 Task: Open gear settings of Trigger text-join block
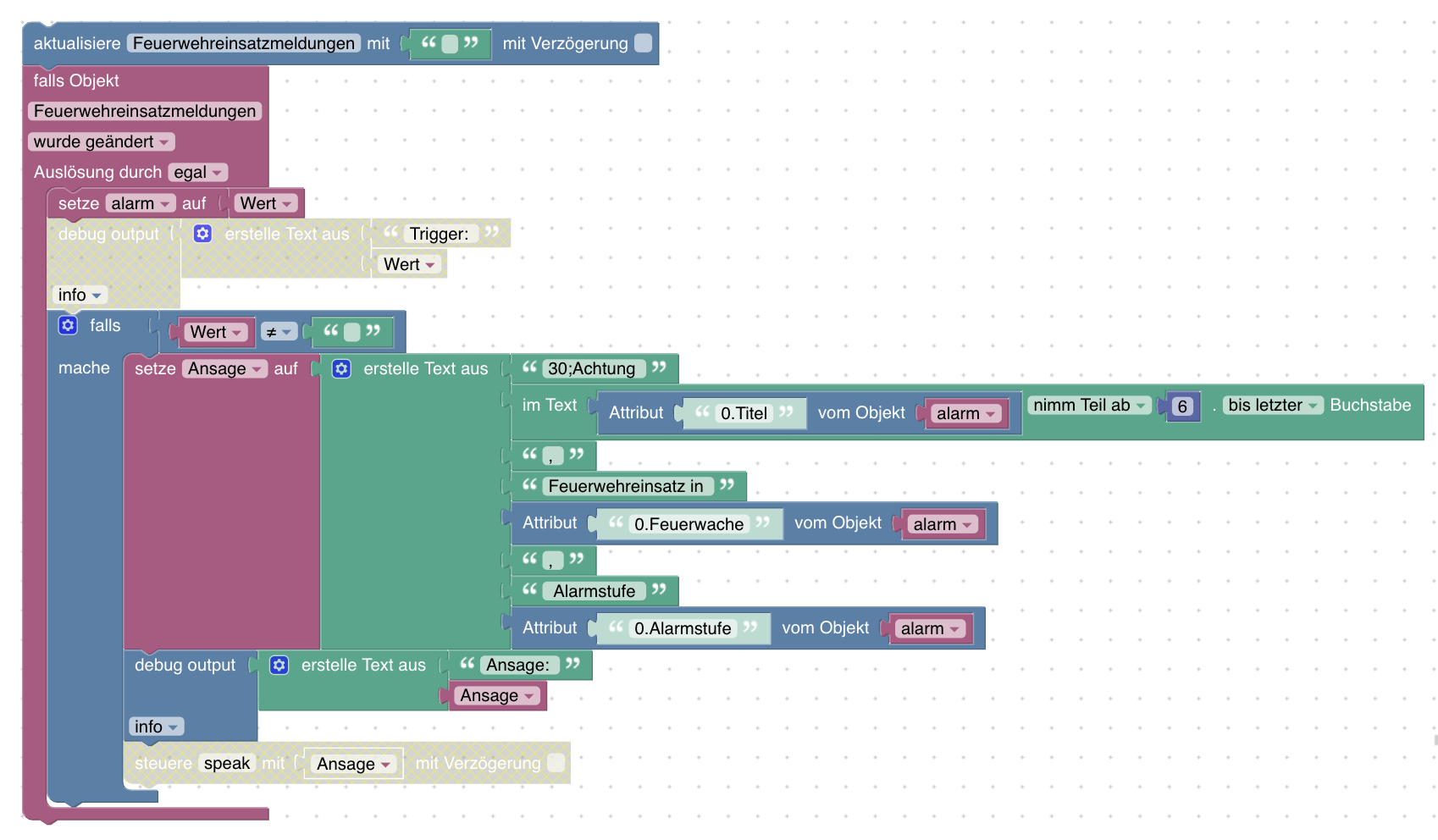[x=202, y=234]
